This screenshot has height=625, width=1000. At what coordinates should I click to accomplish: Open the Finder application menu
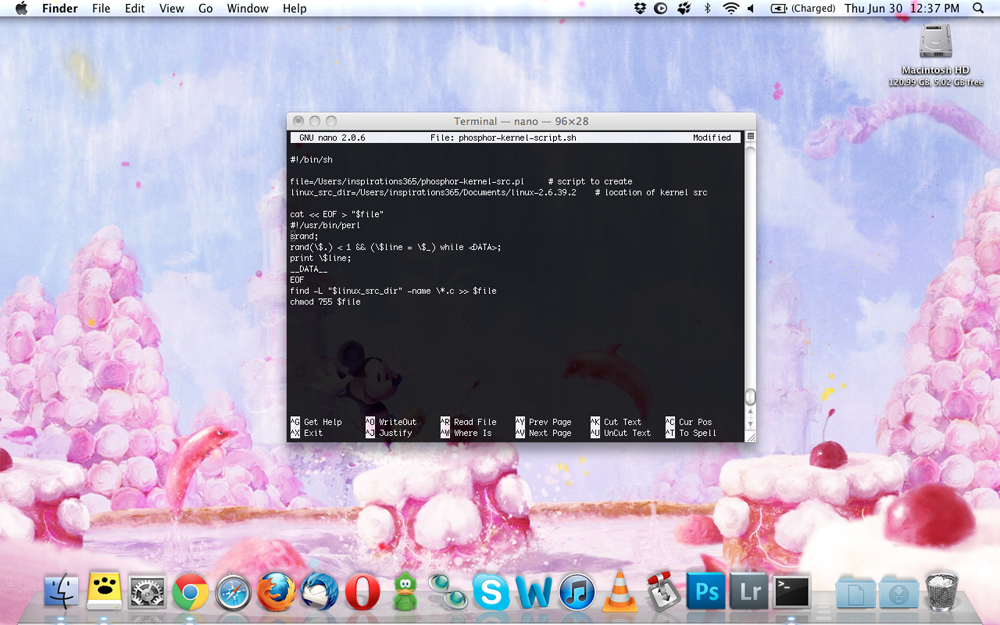(x=60, y=8)
